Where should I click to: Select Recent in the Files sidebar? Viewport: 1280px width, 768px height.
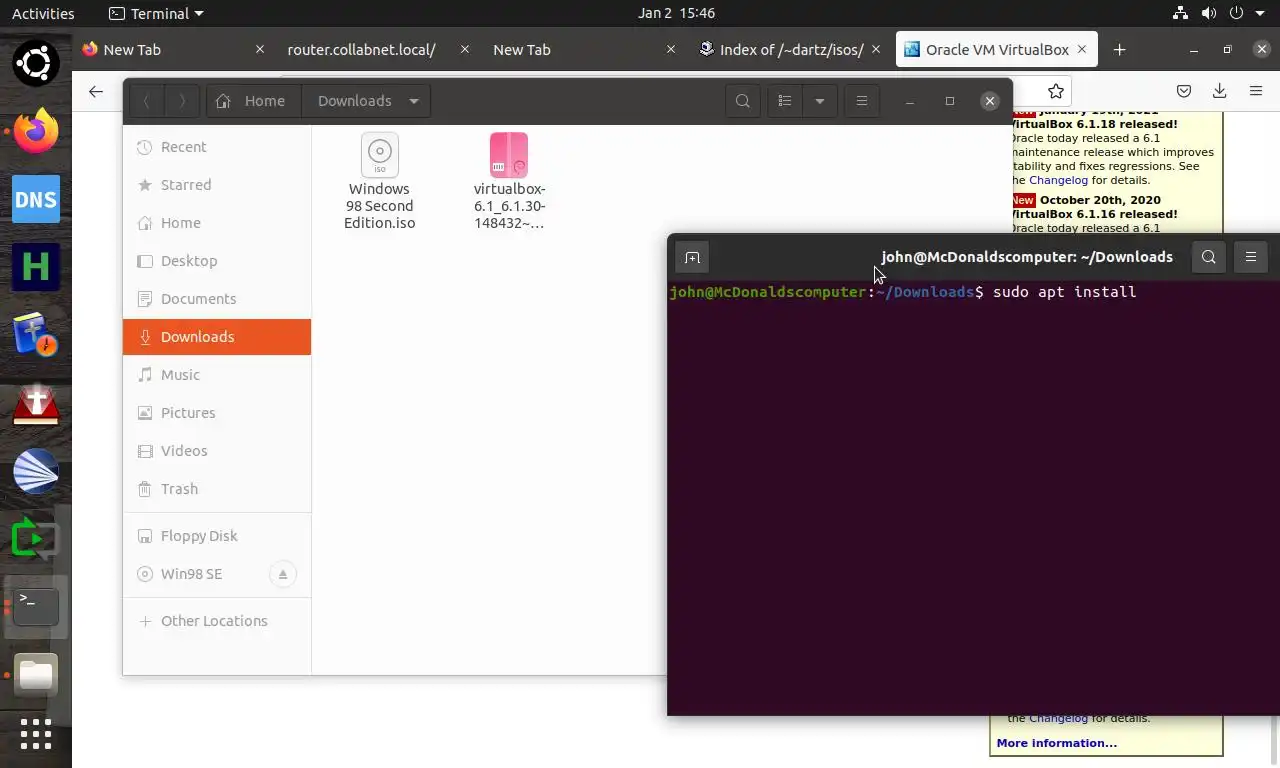[x=217, y=147]
